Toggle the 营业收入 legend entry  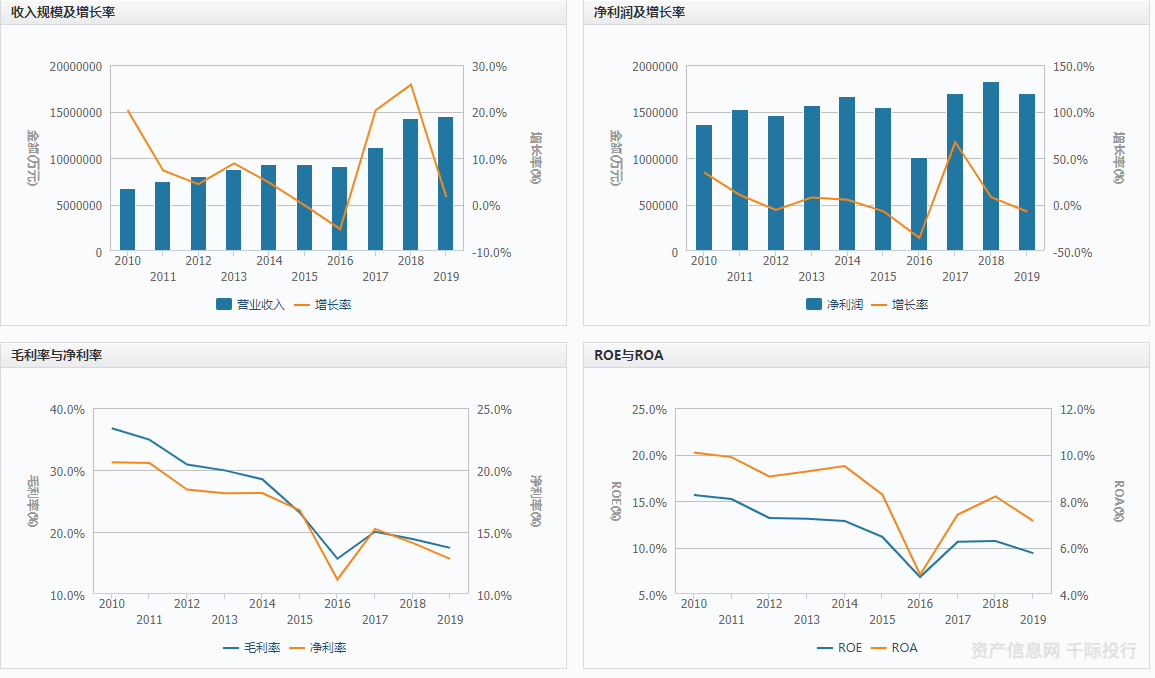(250, 304)
